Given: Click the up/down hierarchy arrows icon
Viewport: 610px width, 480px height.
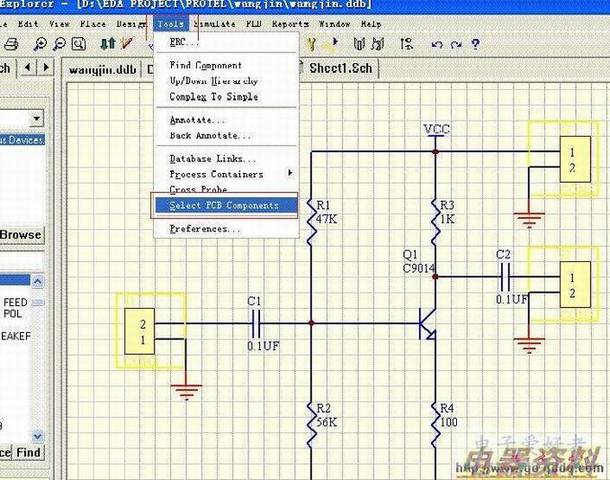Looking at the screenshot, I should pyautogui.click(x=108, y=44).
